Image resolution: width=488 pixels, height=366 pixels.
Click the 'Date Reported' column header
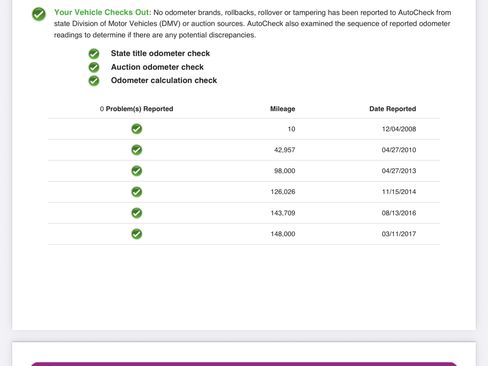(393, 109)
